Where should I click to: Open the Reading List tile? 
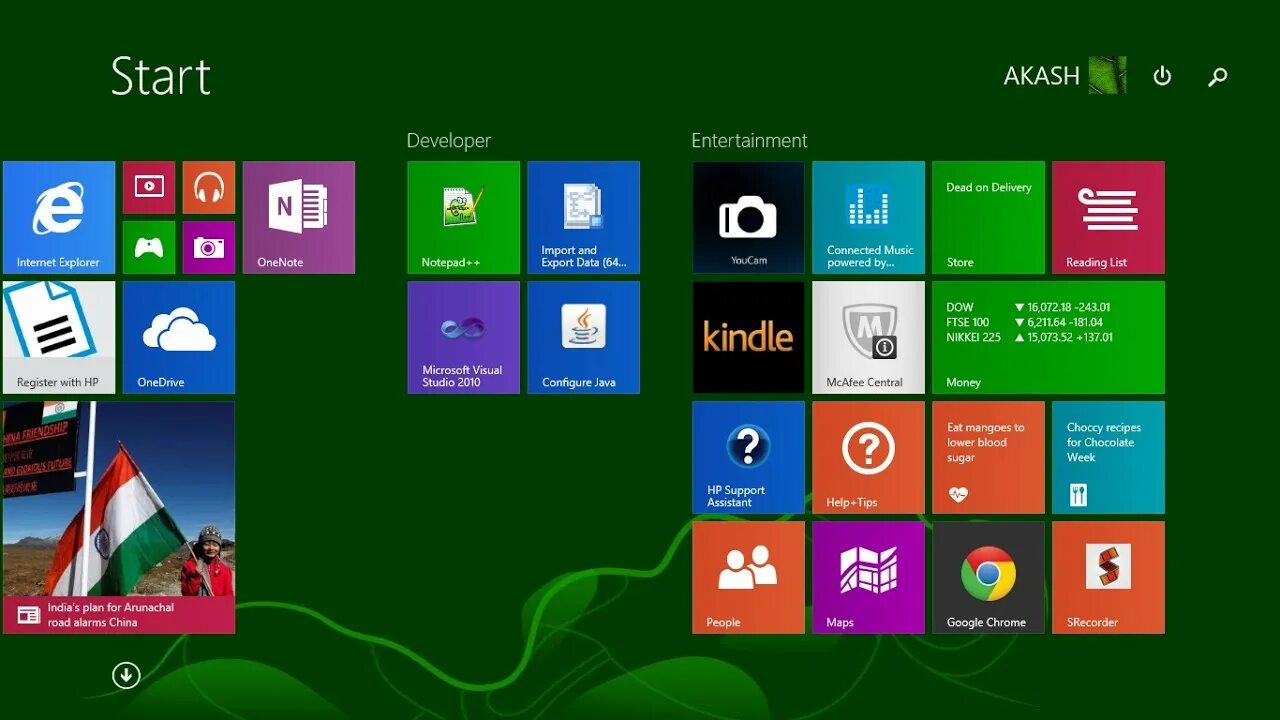[1109, 217]
